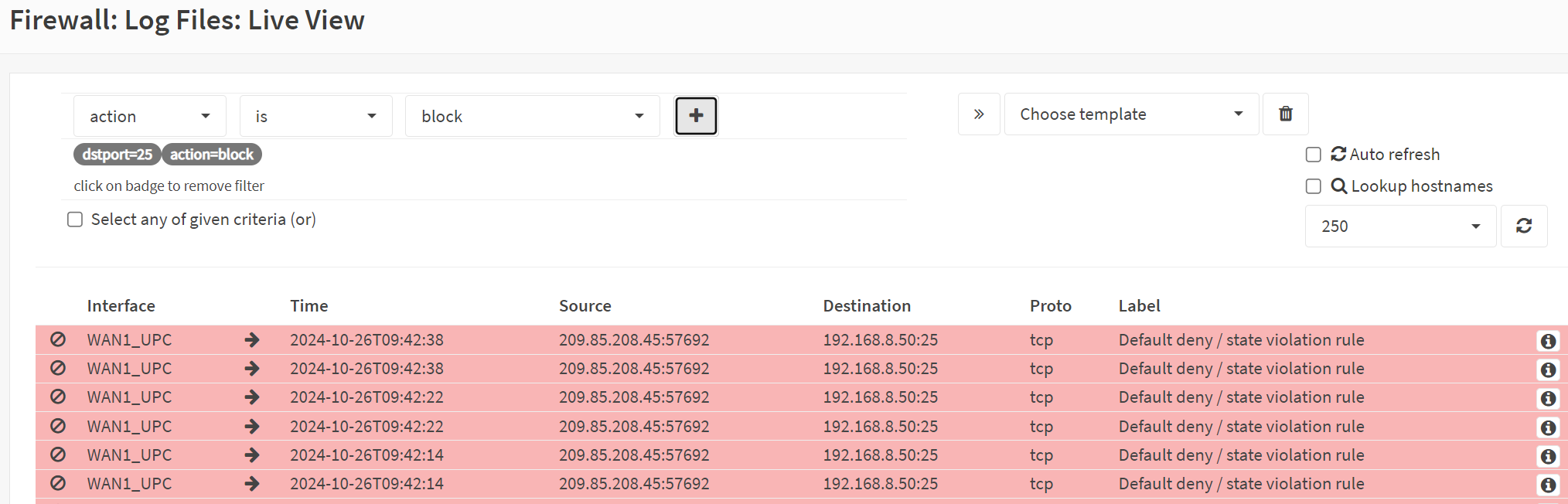Image resolution: width=1568 pixels, height=504 pixels.
Task: Delete template using the trash icon
Action: [x=1285, y=114]
